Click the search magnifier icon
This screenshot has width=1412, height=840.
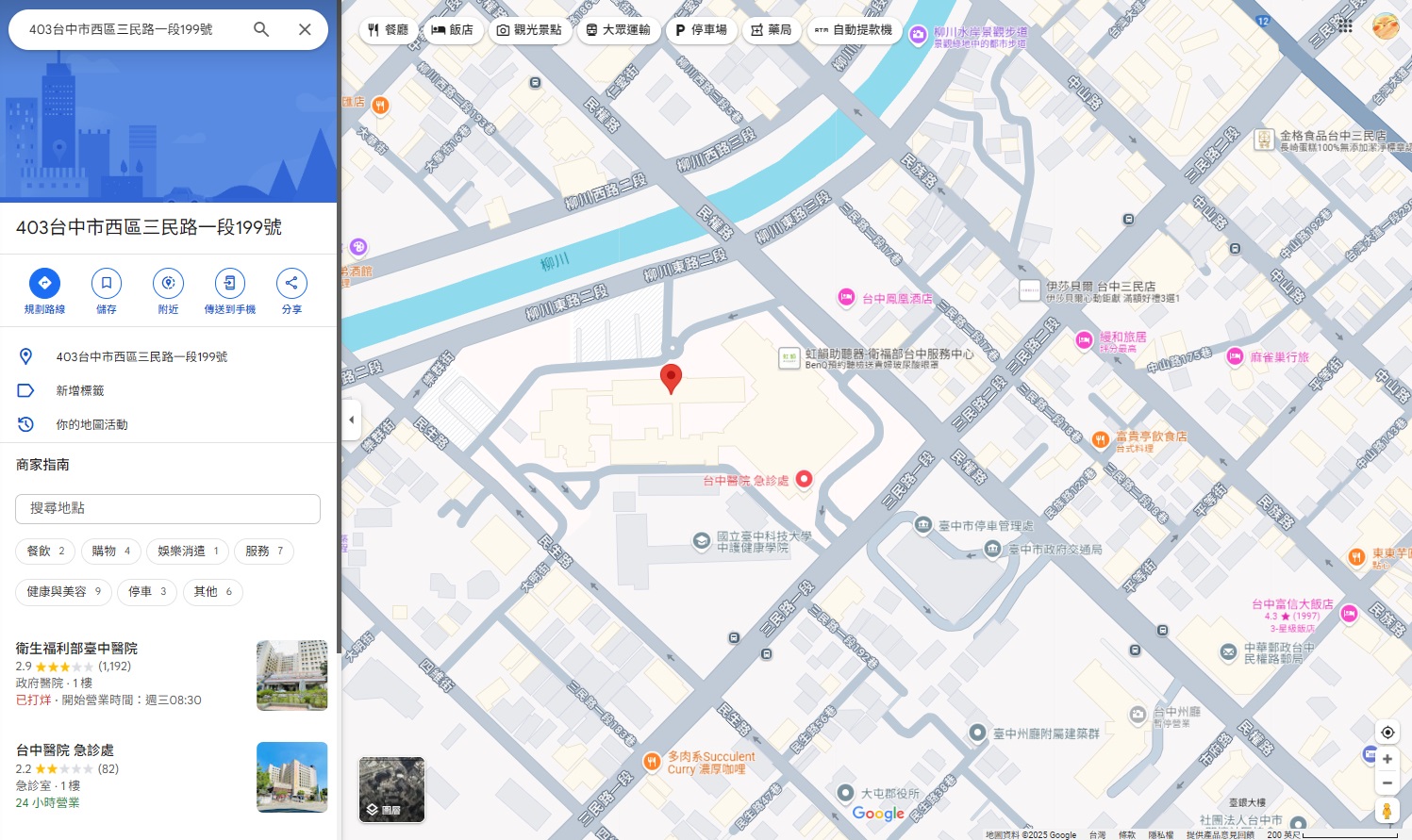pos(261,29)
